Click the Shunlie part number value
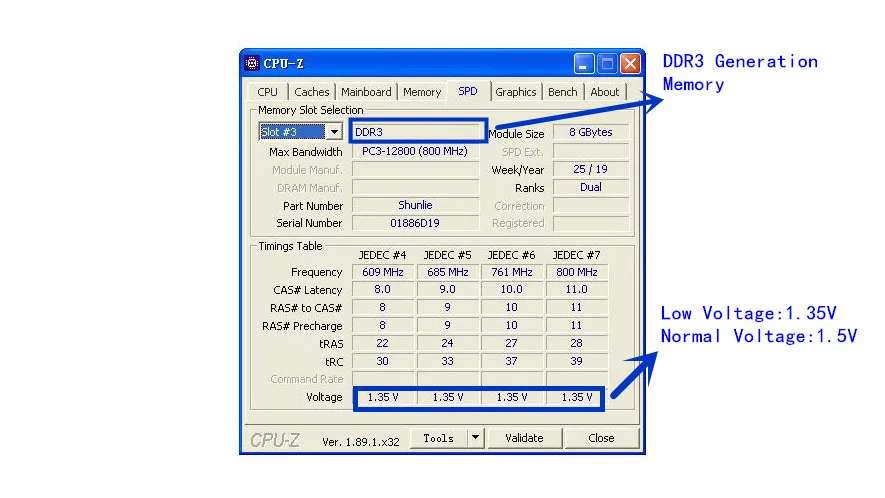The width and height of the screenshot is (885, 498). 415,206
